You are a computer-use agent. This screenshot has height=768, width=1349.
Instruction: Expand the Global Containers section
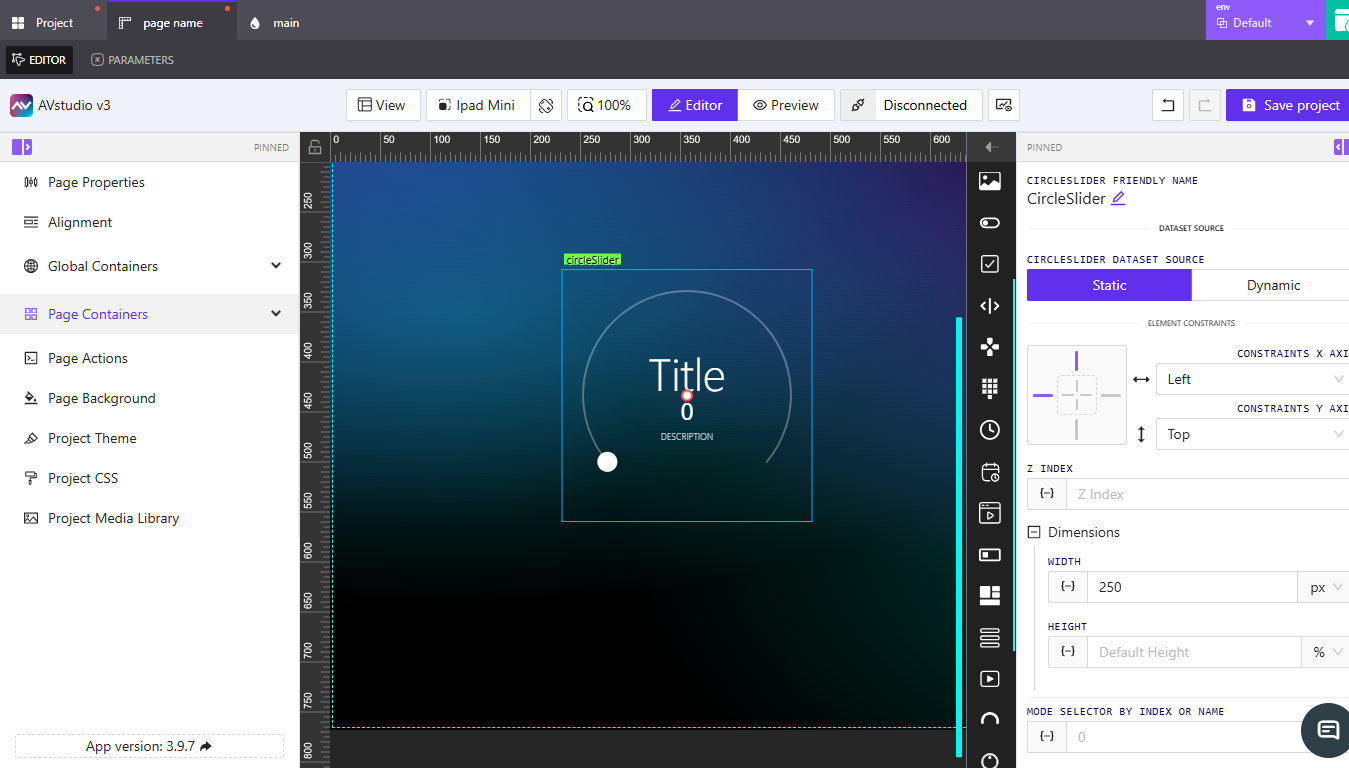tap(276, 266)
